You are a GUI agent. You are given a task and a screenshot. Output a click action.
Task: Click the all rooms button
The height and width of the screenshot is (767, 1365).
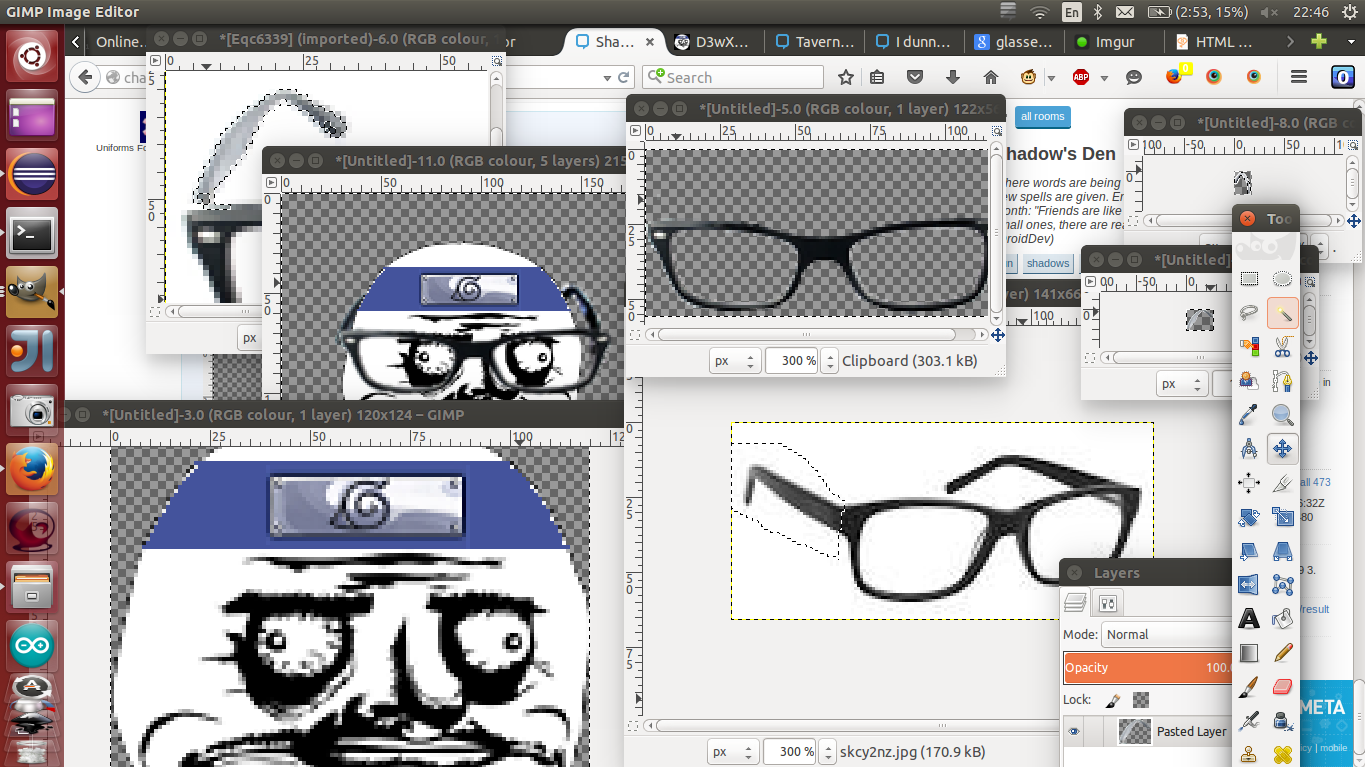coord(1042,116)
